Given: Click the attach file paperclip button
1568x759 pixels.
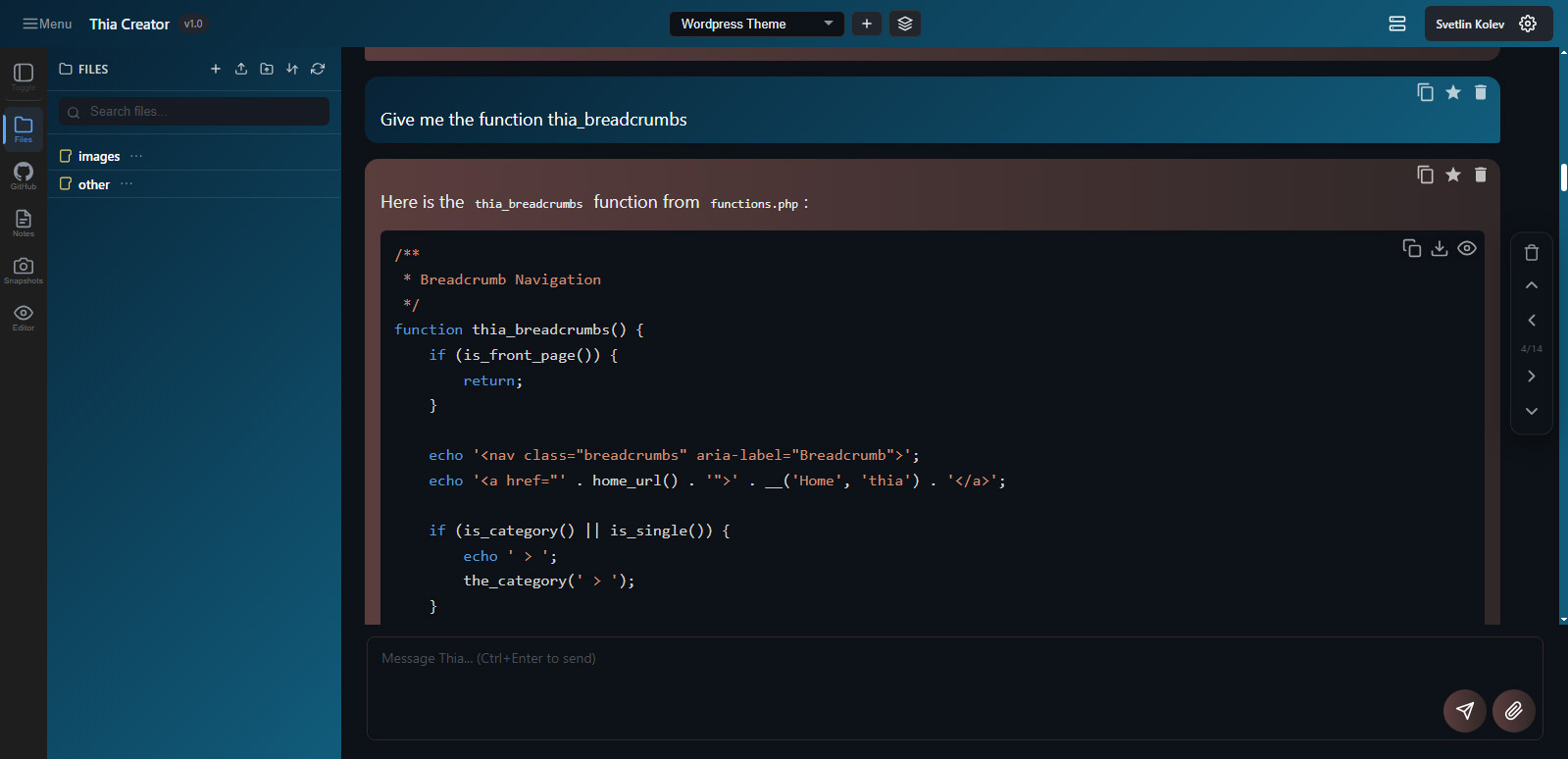Looking at the screenshot, I should click(1513, 711).
